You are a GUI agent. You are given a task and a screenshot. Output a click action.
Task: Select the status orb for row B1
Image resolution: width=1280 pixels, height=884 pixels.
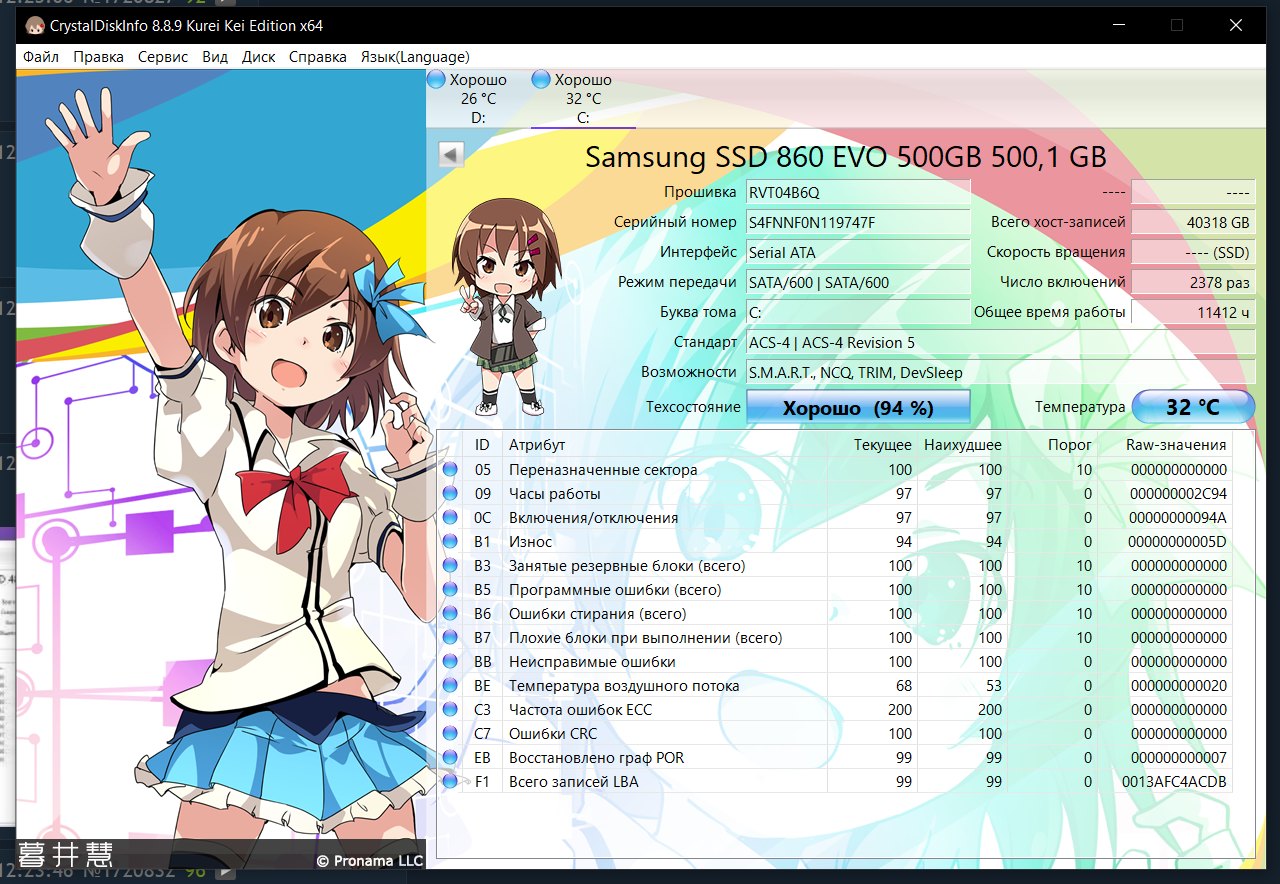click(450, 542)
